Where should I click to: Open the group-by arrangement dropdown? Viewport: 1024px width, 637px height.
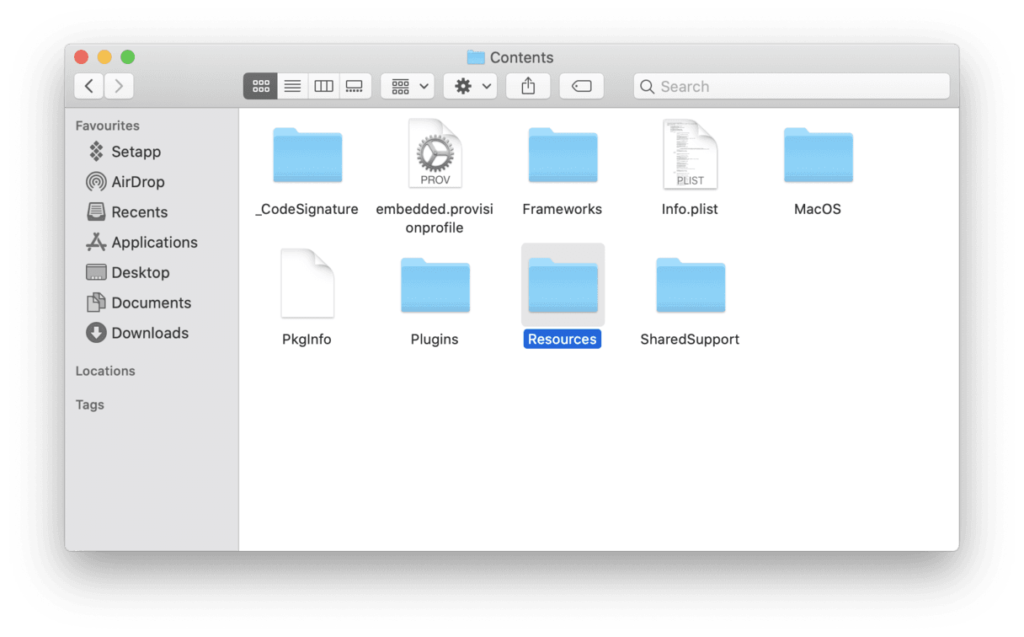coord(408,86)
